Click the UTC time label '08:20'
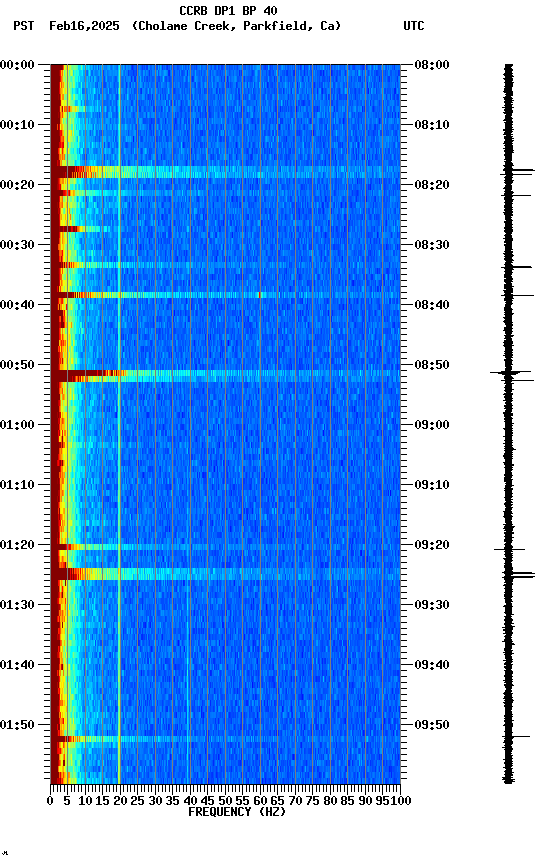552x864 pixels. [x=432, y=185]
